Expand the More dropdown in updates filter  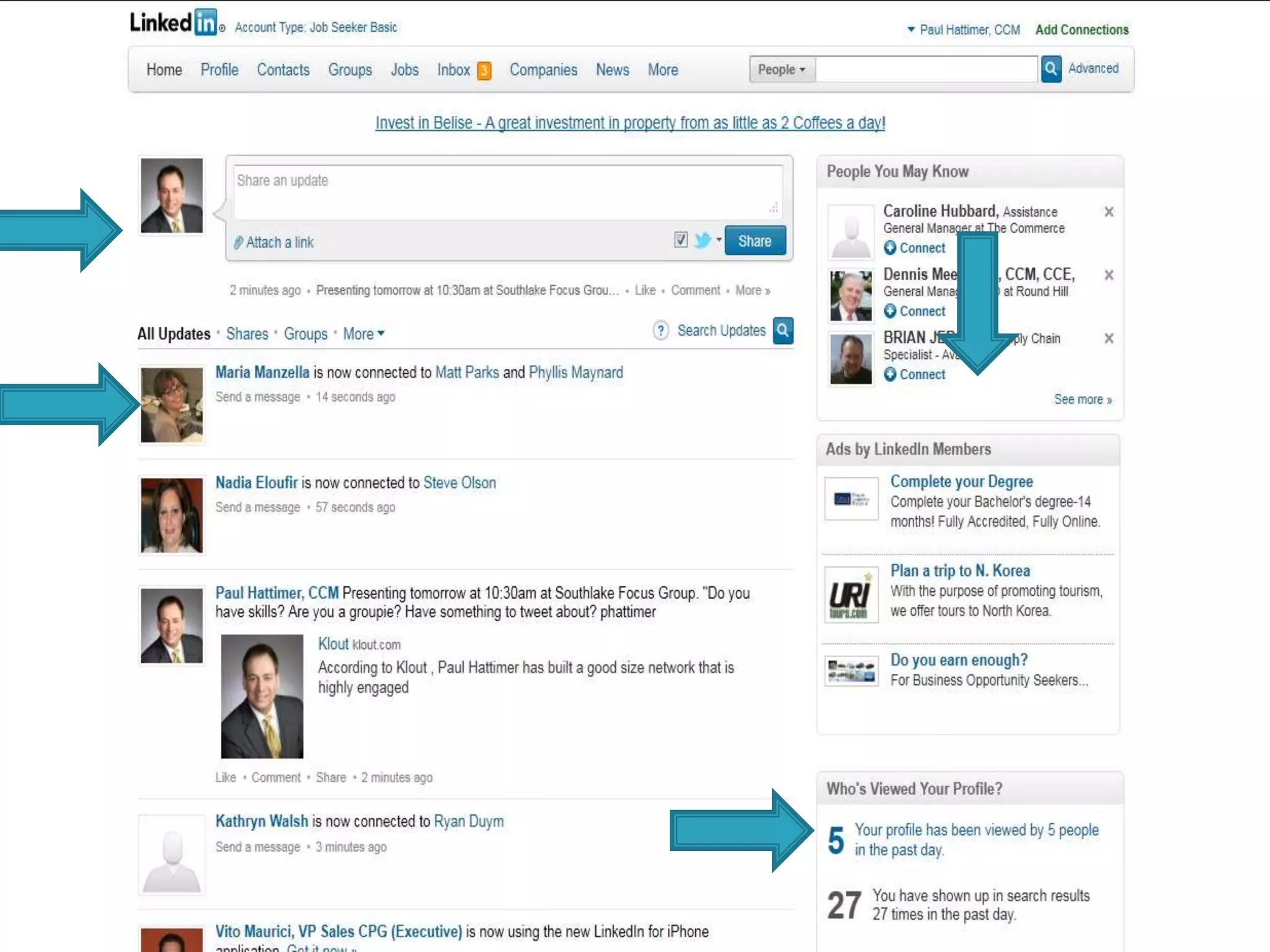coord(364,334)
